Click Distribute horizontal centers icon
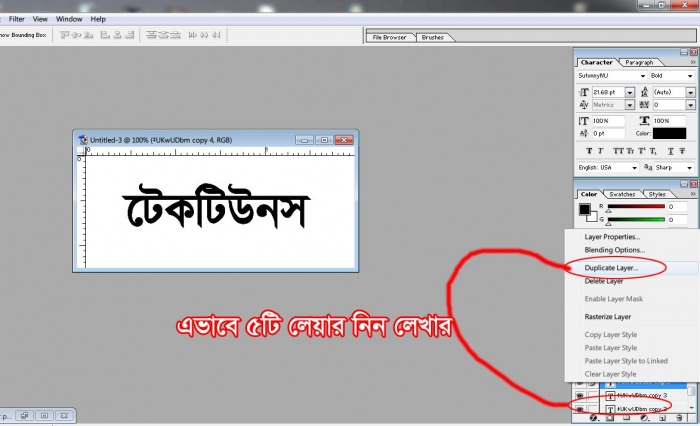Viewport: 700px width, 426px height. click(204, 35)
